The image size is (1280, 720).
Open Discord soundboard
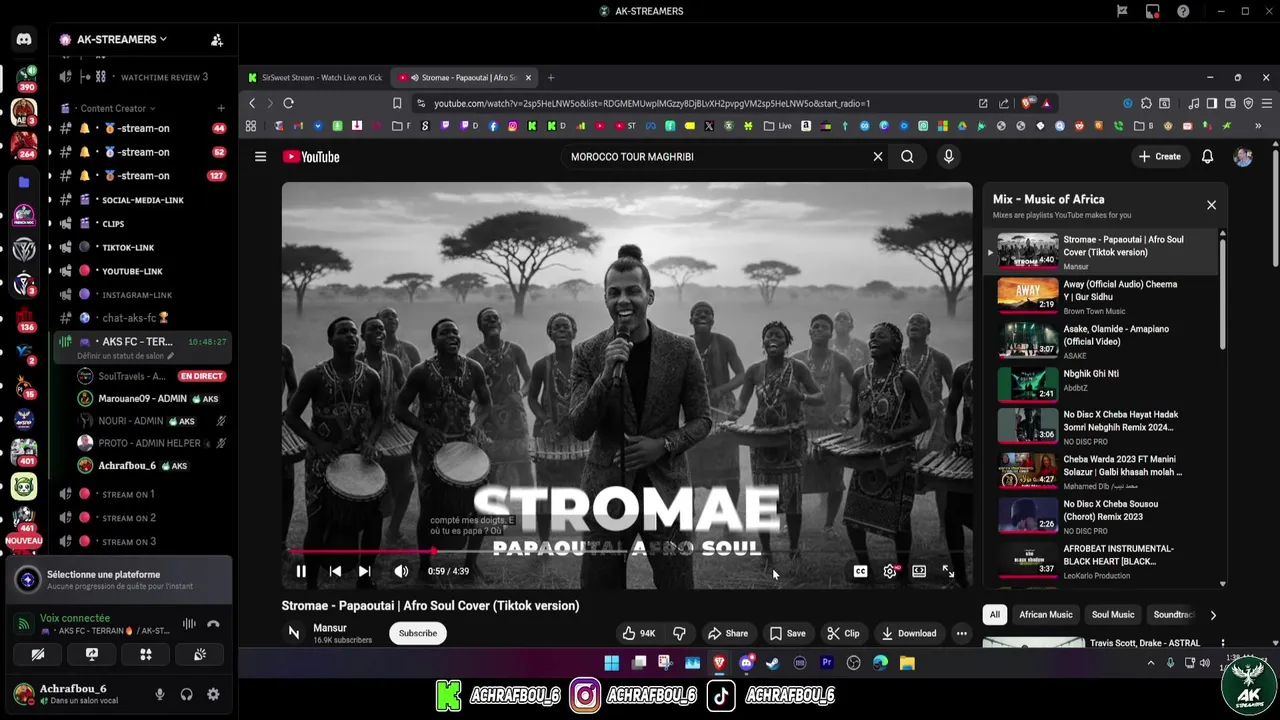(200, 654)
